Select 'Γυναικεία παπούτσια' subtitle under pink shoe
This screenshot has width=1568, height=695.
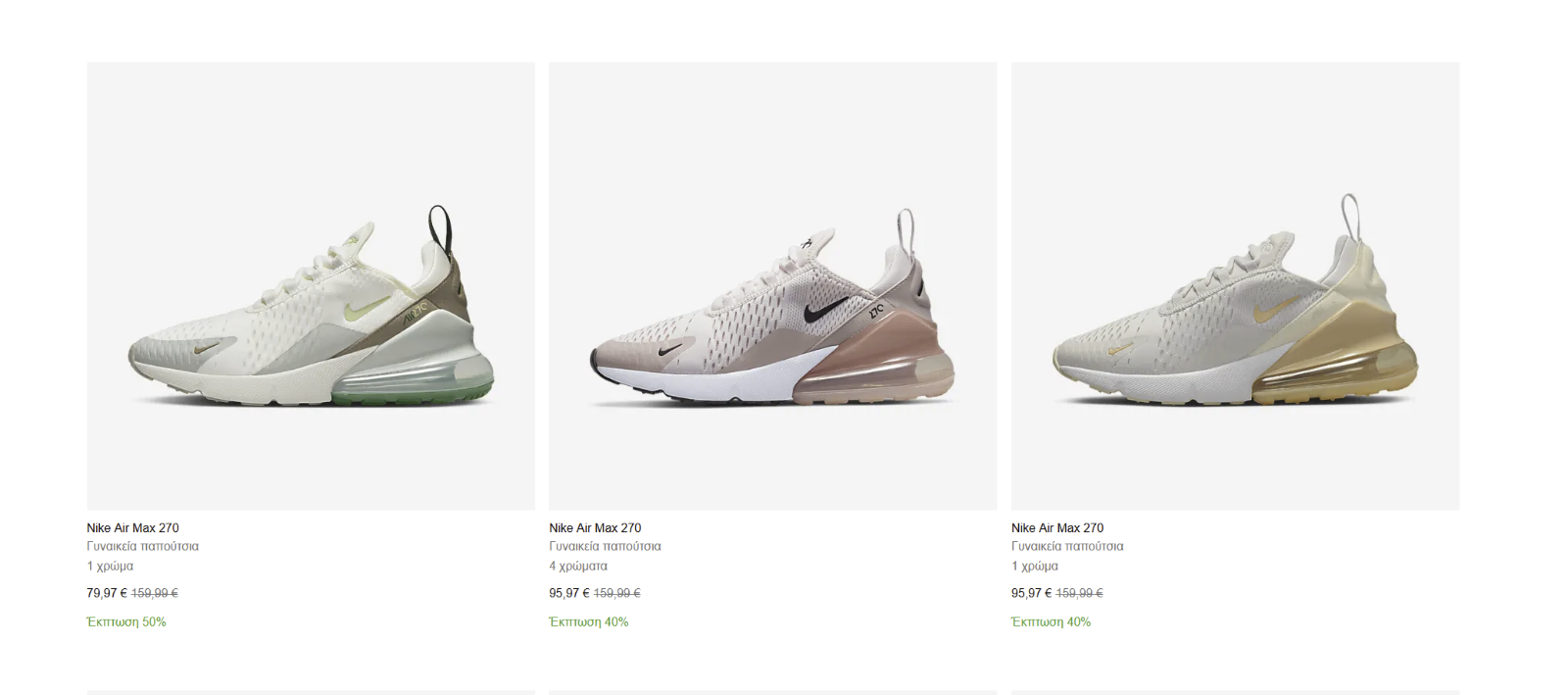click(x=605, y=546)
